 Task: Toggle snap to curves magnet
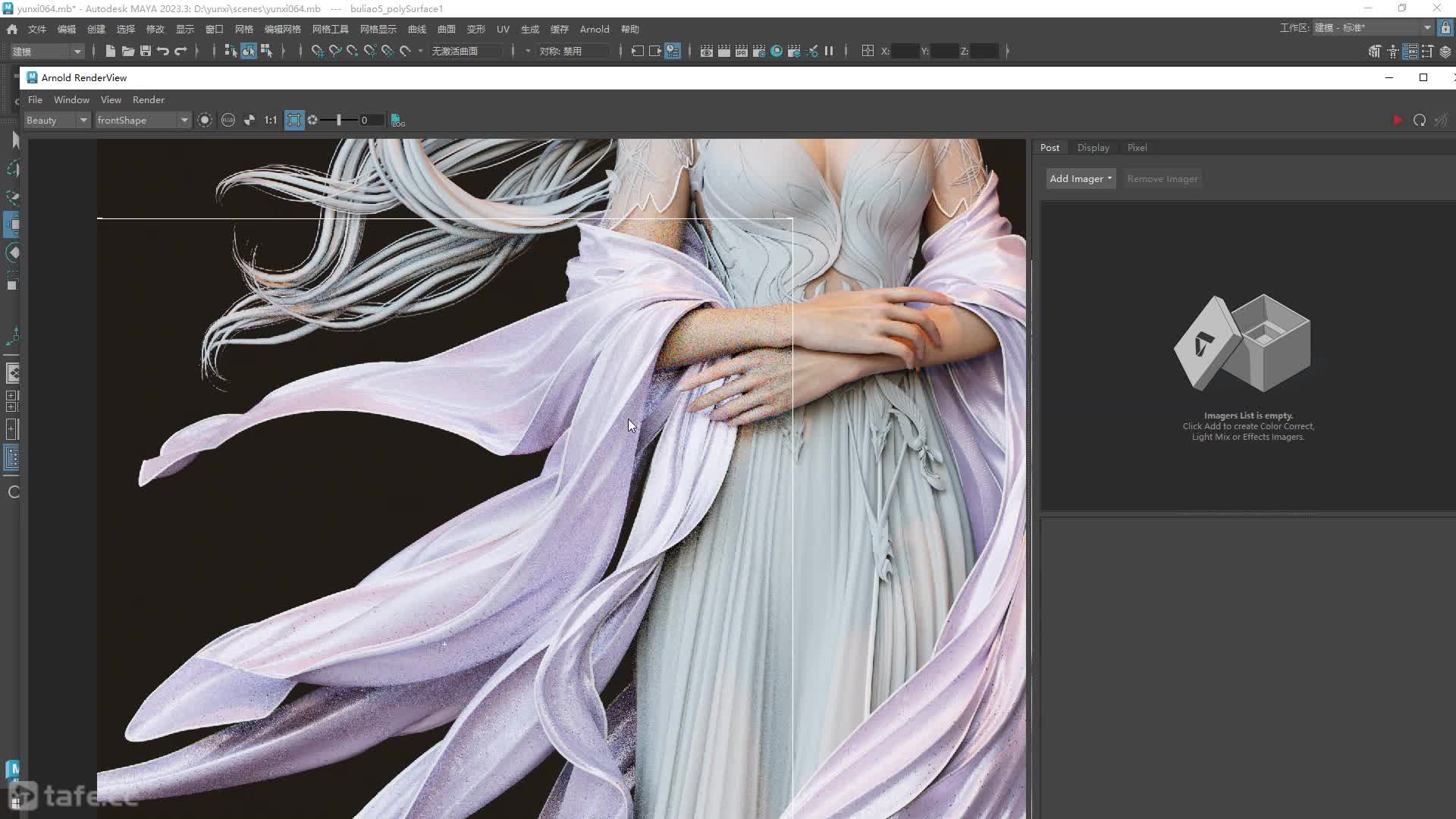pyautogui.click(x=334, y=51)
